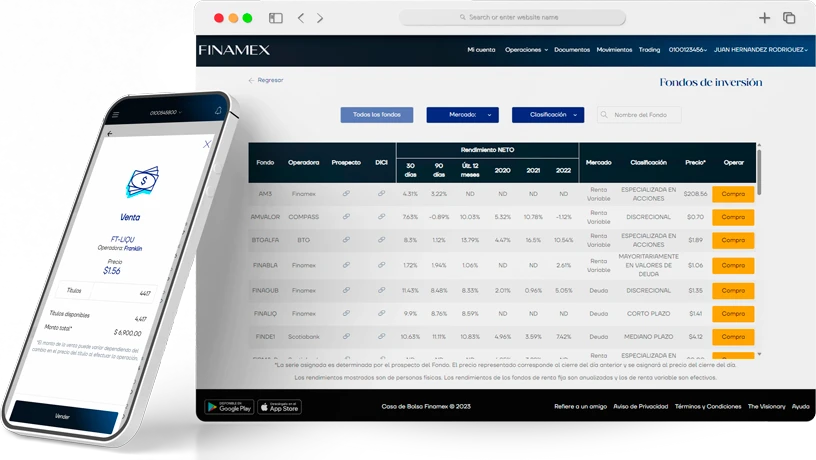The height and width of the screenshot is (460, 816).
Task: Open the FINALIQ fund Prospecto link icon
Action: coord(346,313)
